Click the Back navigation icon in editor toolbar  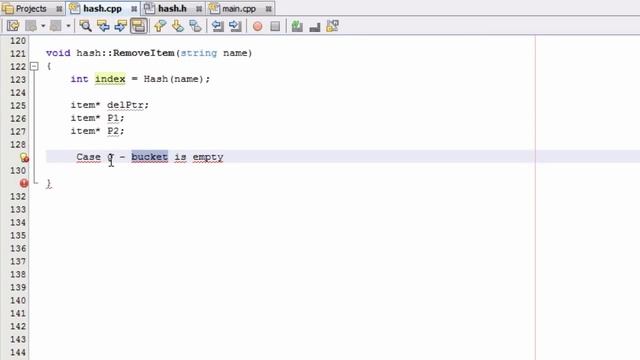click(x=31, y=26)
